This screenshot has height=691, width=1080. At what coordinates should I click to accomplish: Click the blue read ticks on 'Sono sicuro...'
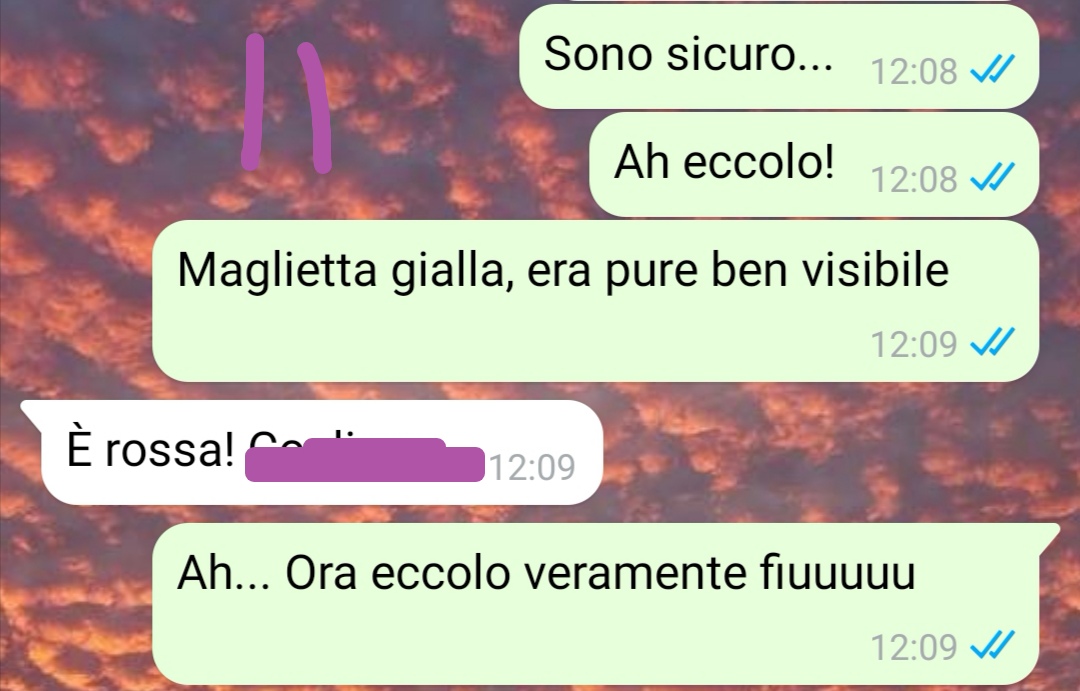[x=992, y=69]
